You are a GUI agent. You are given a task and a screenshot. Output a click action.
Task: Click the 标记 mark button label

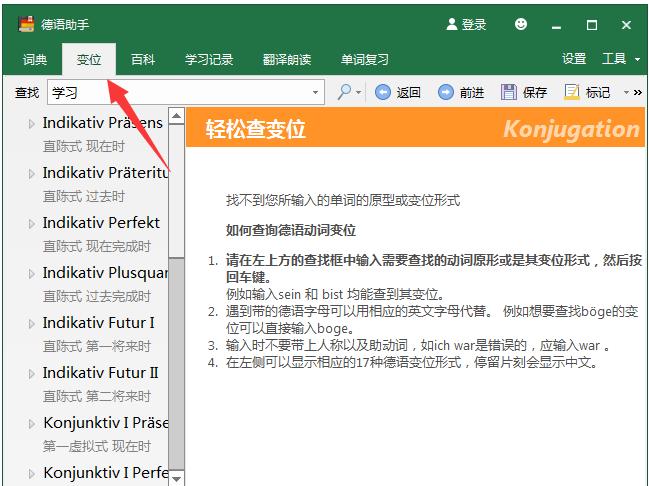coord(598,92)
